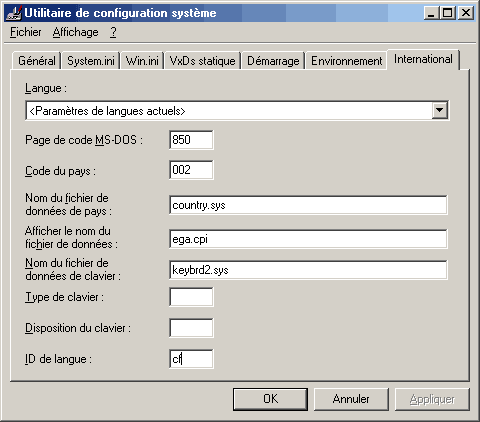Switch to the Général tab
The width and height of the screenshot is (480, 422).
coord(37,61)
